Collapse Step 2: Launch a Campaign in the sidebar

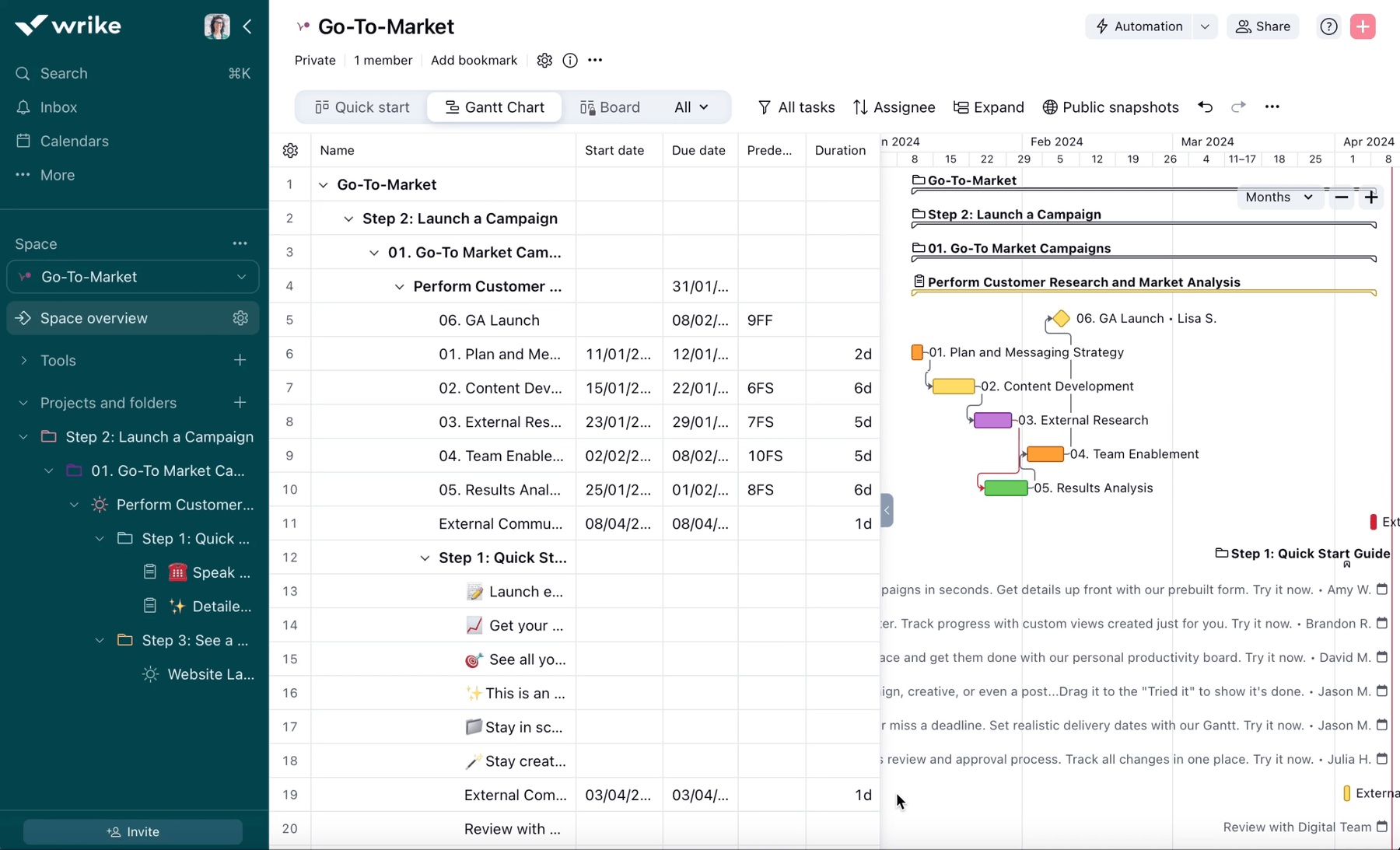click(x=23, y=436)
